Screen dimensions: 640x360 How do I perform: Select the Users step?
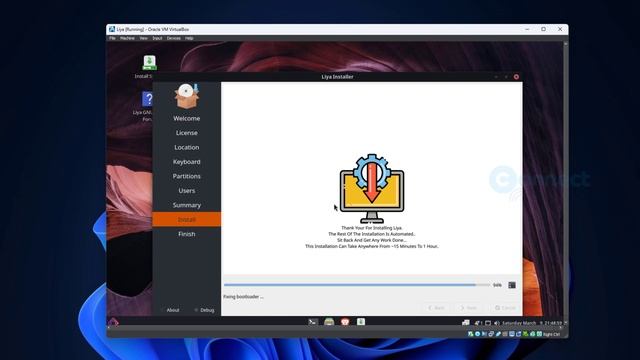(x=187, y=191)
